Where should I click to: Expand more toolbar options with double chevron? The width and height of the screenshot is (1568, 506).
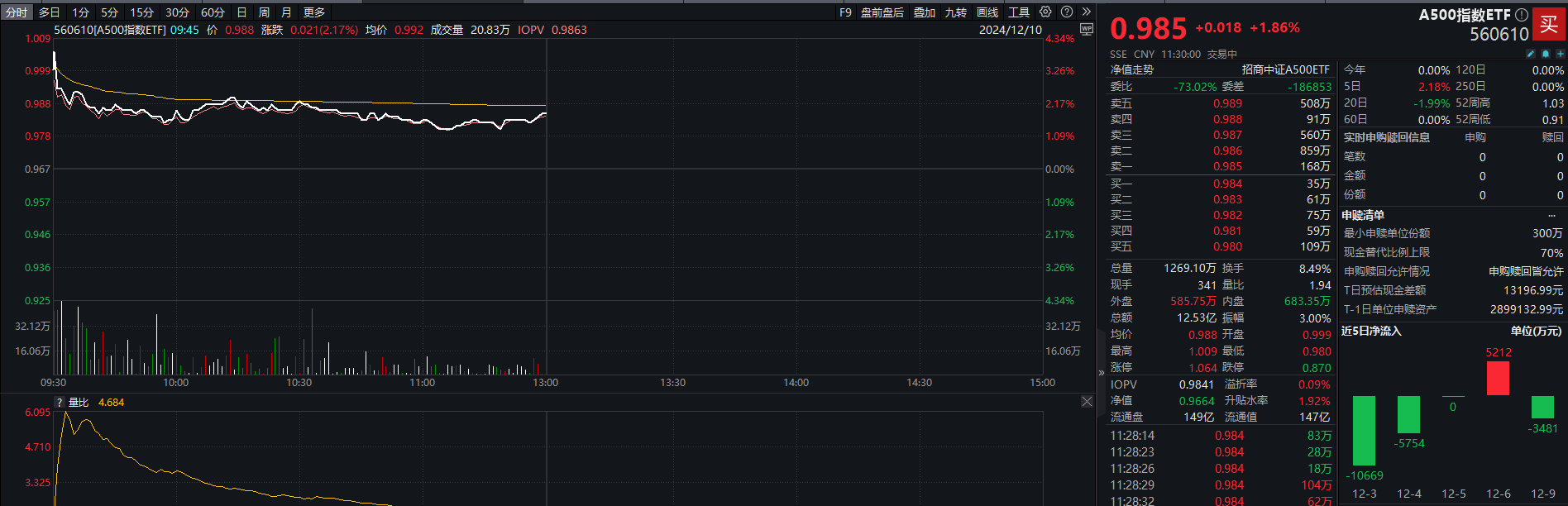click(1087, 12)
